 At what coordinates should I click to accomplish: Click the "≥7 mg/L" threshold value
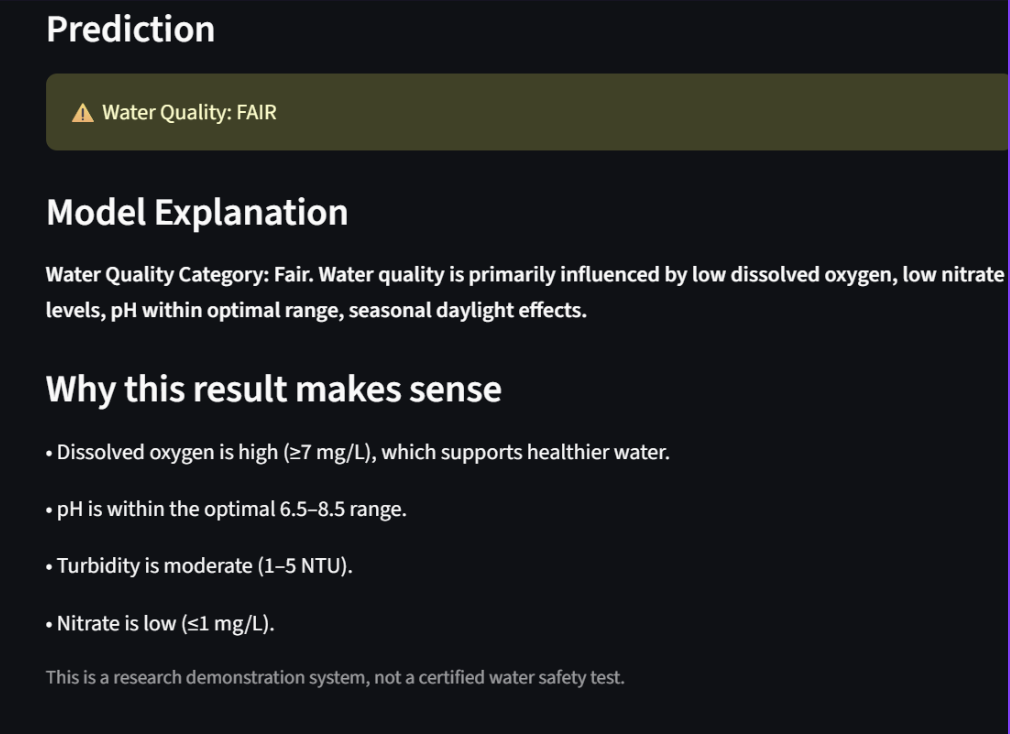(x=325, y=452)
